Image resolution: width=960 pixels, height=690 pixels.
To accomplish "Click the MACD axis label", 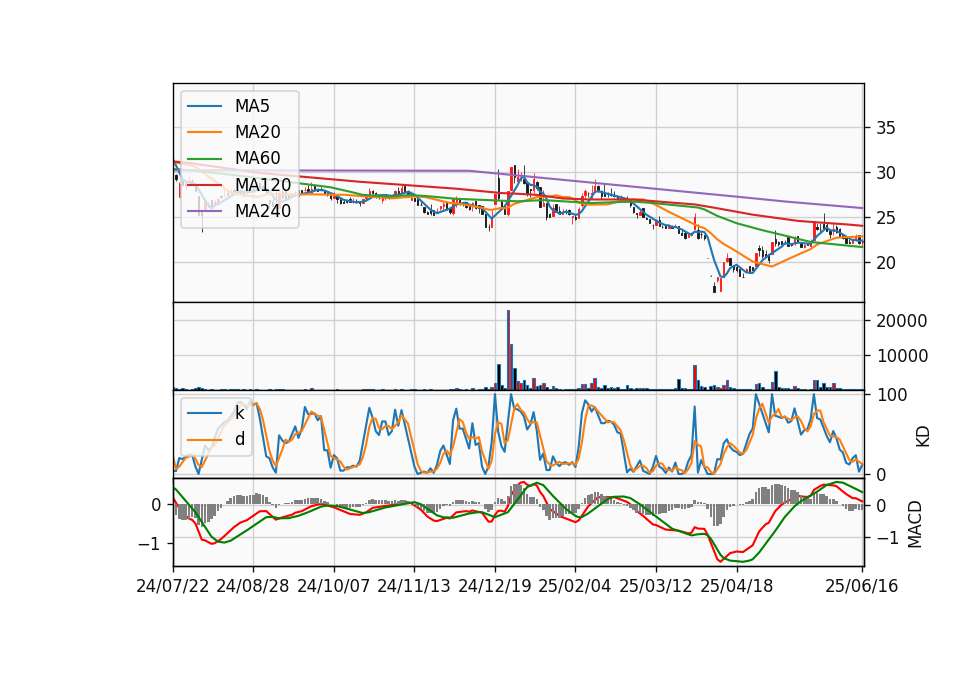I will 915,524.
